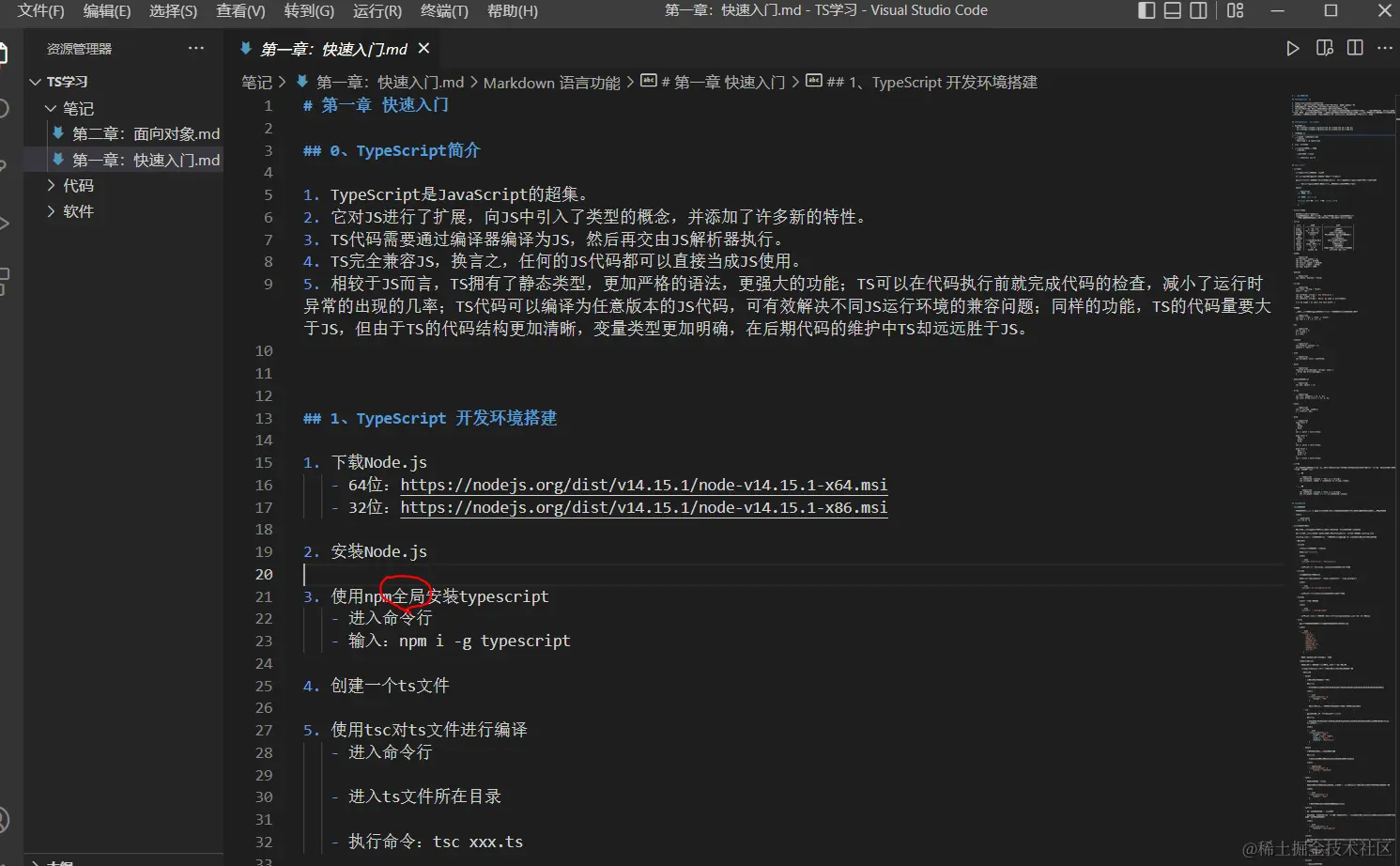
Task: Click ## 1、TypeScript 开发环境搭建 breadcrumb
Action: [x=931, y=83]
